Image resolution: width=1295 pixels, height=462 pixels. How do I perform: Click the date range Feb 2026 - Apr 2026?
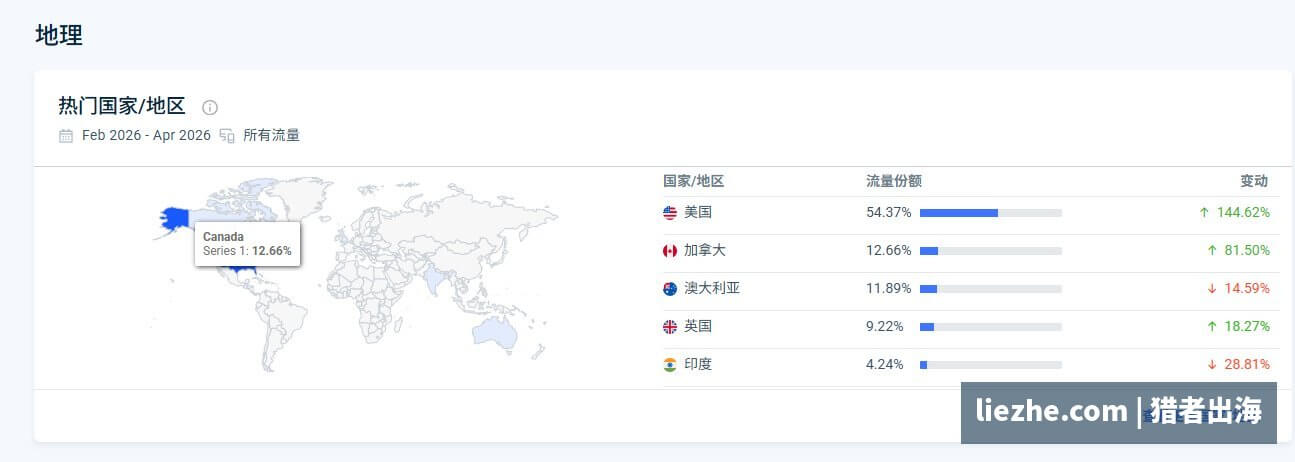(146, 136)
